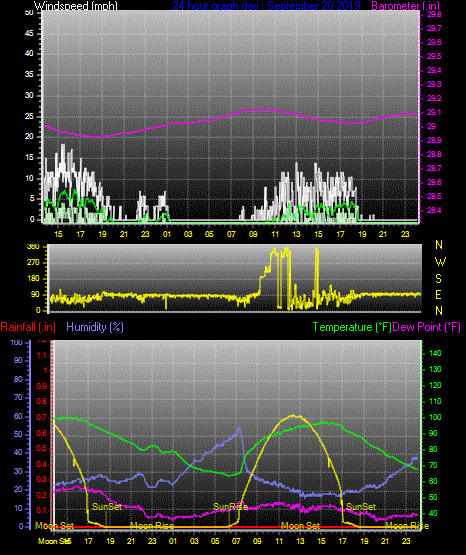
Task: Click hour 11 on windspeed chart time axis
Action: 275,234
